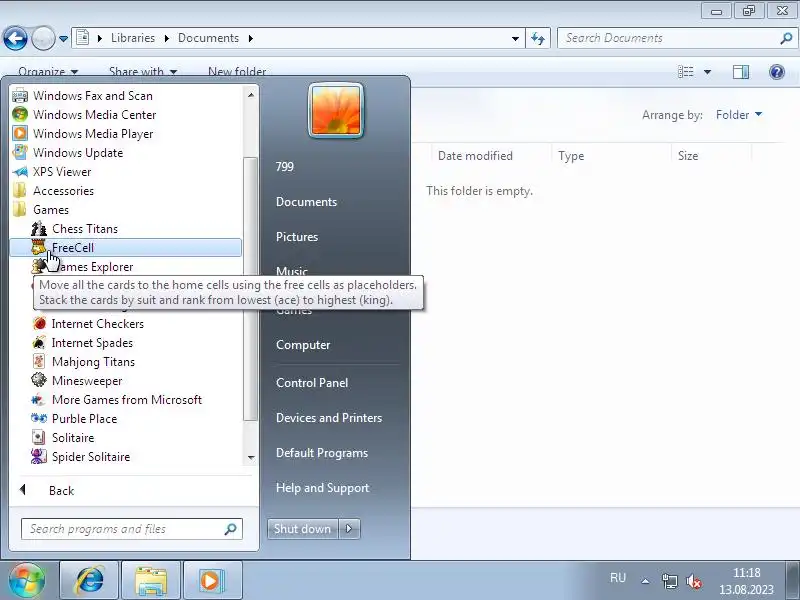This screenshot has width=800, height=600.
Task: Open Computer from the Start menu
Action: pos(303,345)
